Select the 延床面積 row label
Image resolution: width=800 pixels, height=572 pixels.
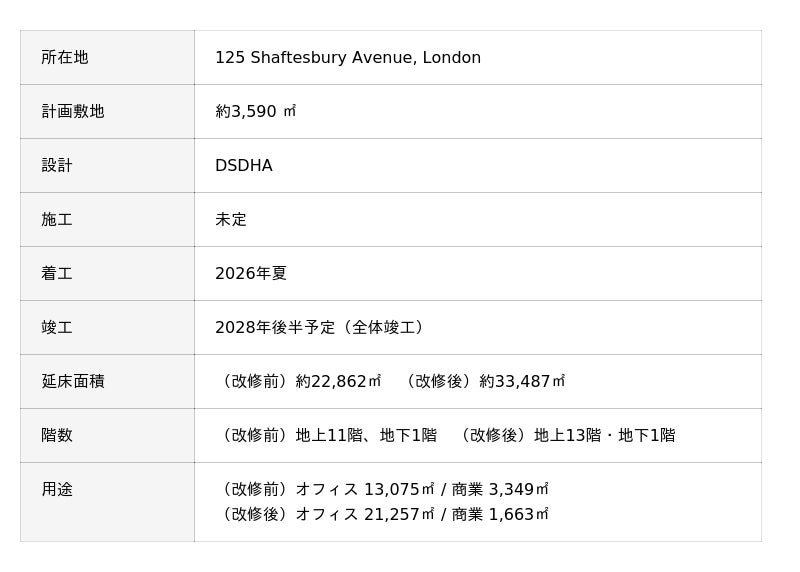coord(73,382)
